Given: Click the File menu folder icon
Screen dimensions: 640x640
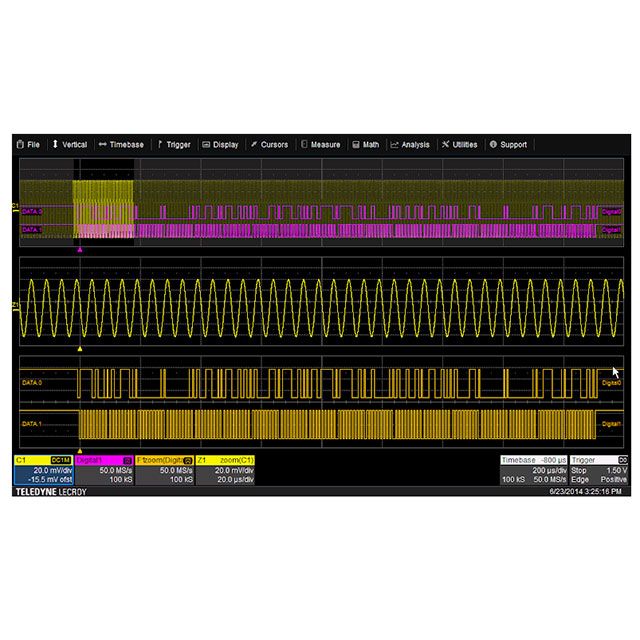Looking at the screenshot, I should pyautogui.click(x=20, y=144).
